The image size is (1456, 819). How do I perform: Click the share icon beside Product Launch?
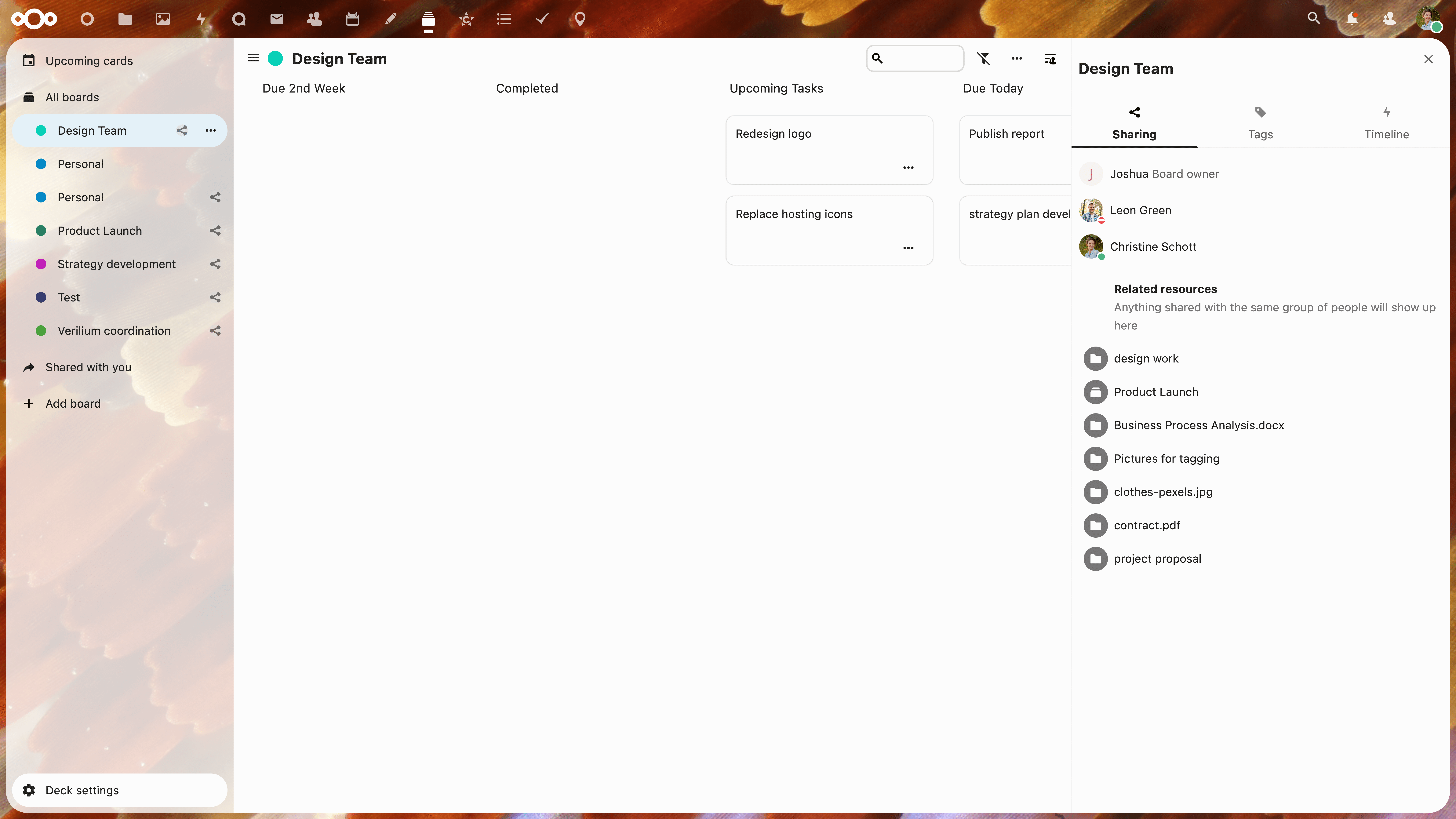click(215, 231)
